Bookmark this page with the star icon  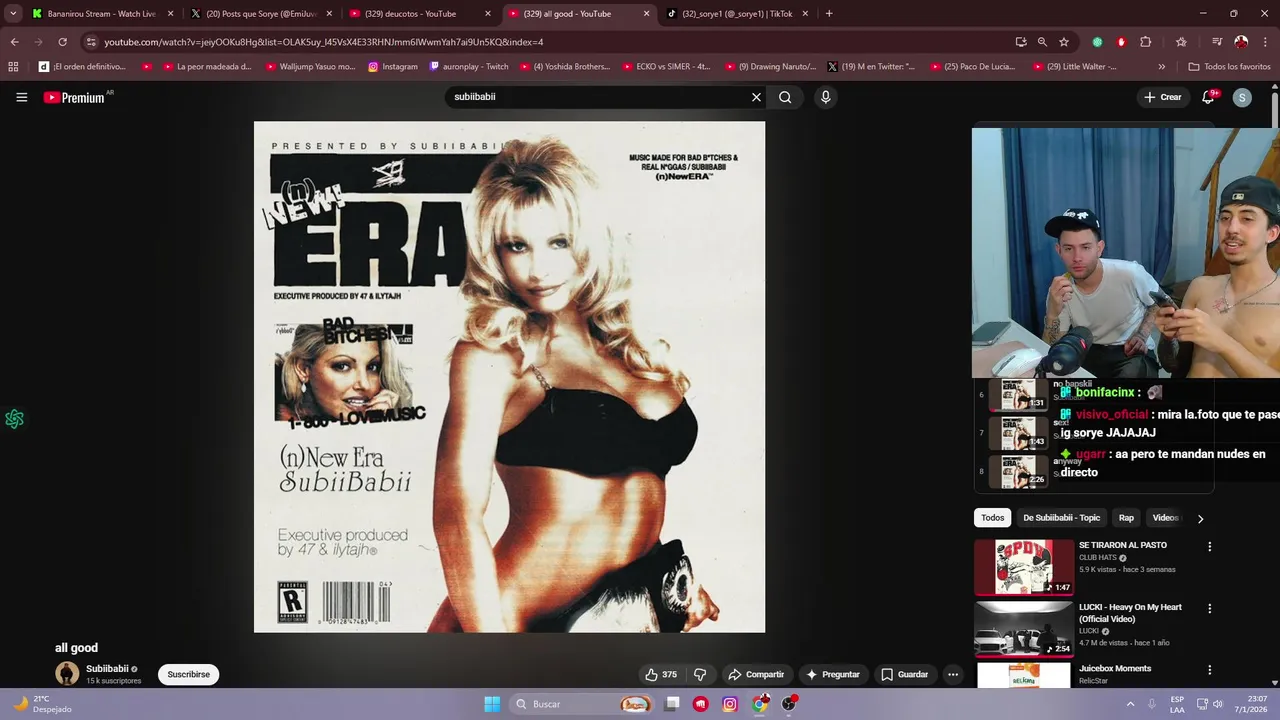coord(1064,42)
